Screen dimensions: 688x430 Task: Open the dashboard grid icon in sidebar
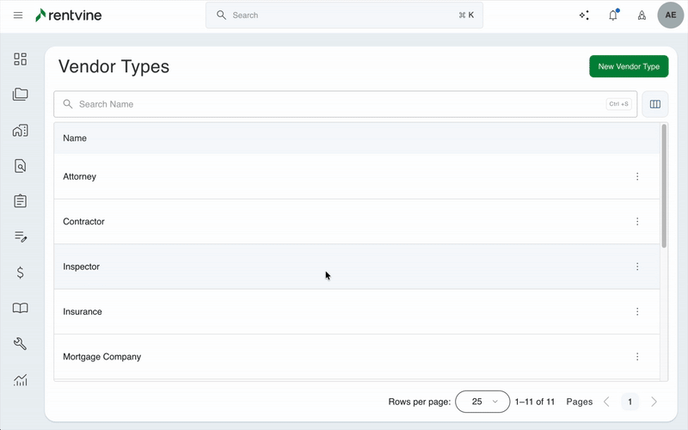[x=20, y=59]
